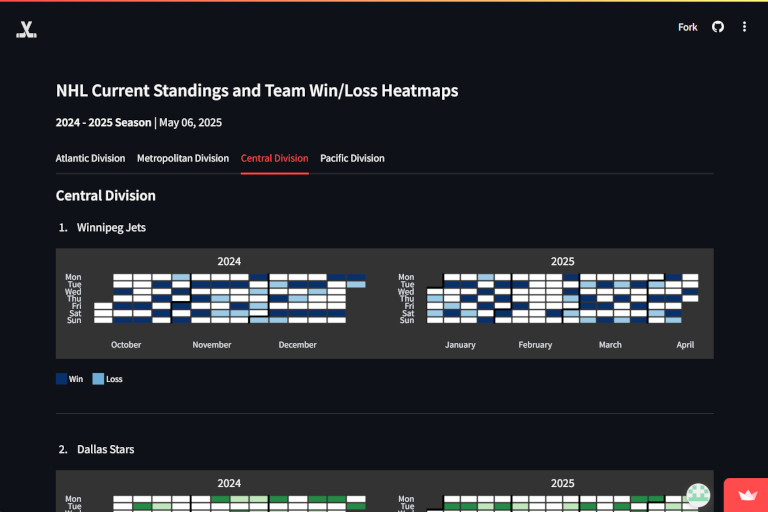This screenshot has height=512, width=768.
Task: Click the light blue Loss legend swatch
Action: point(98,379)
